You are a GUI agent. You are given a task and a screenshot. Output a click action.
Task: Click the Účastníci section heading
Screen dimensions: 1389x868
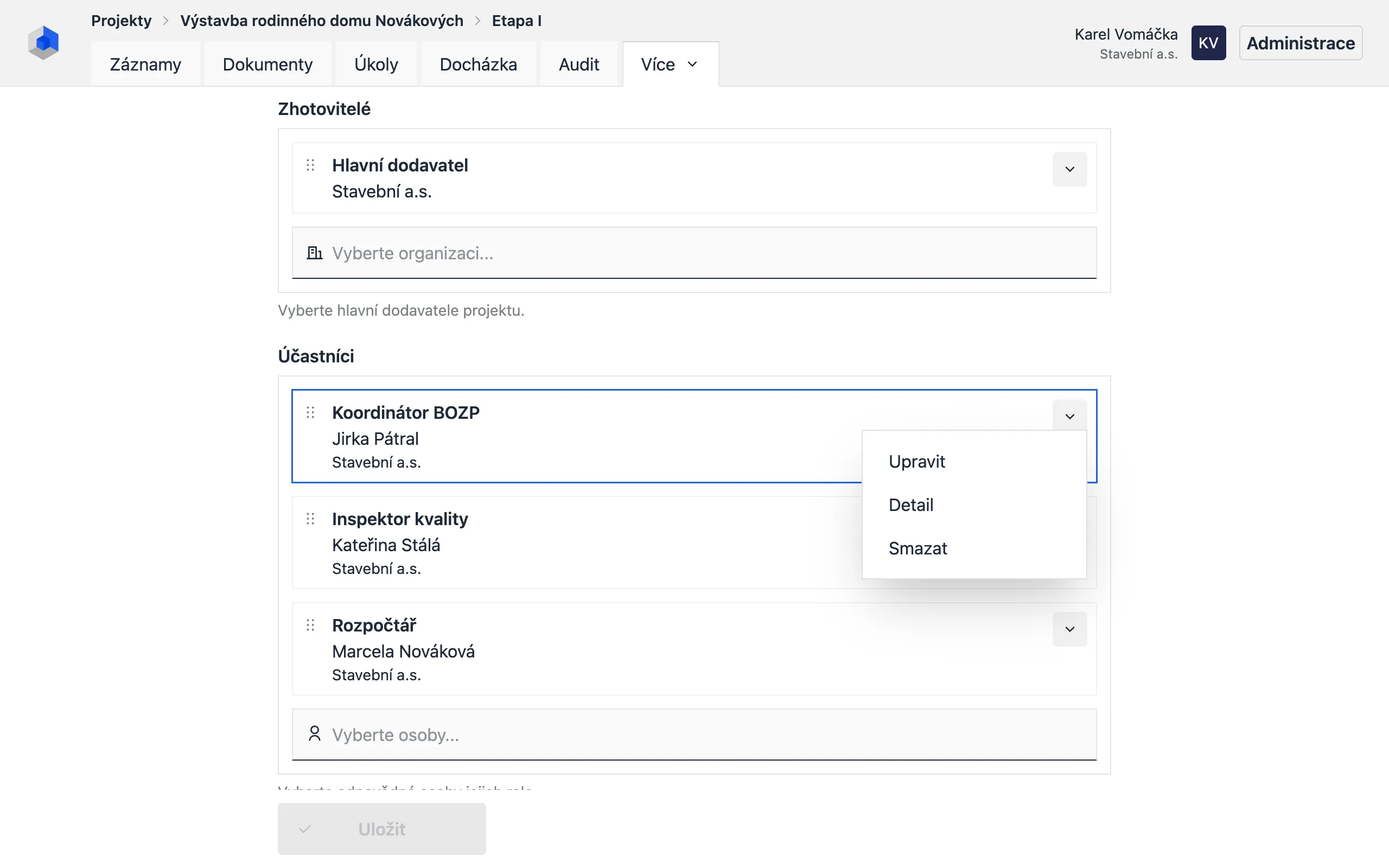pyautogui.click(x=316, y=356)
